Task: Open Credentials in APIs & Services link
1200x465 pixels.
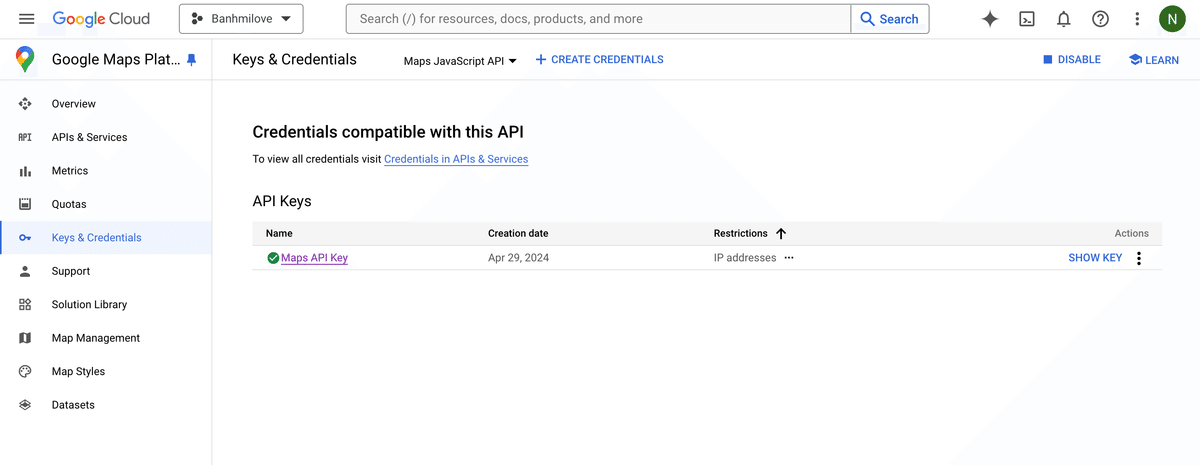Action: pos(456,159)
